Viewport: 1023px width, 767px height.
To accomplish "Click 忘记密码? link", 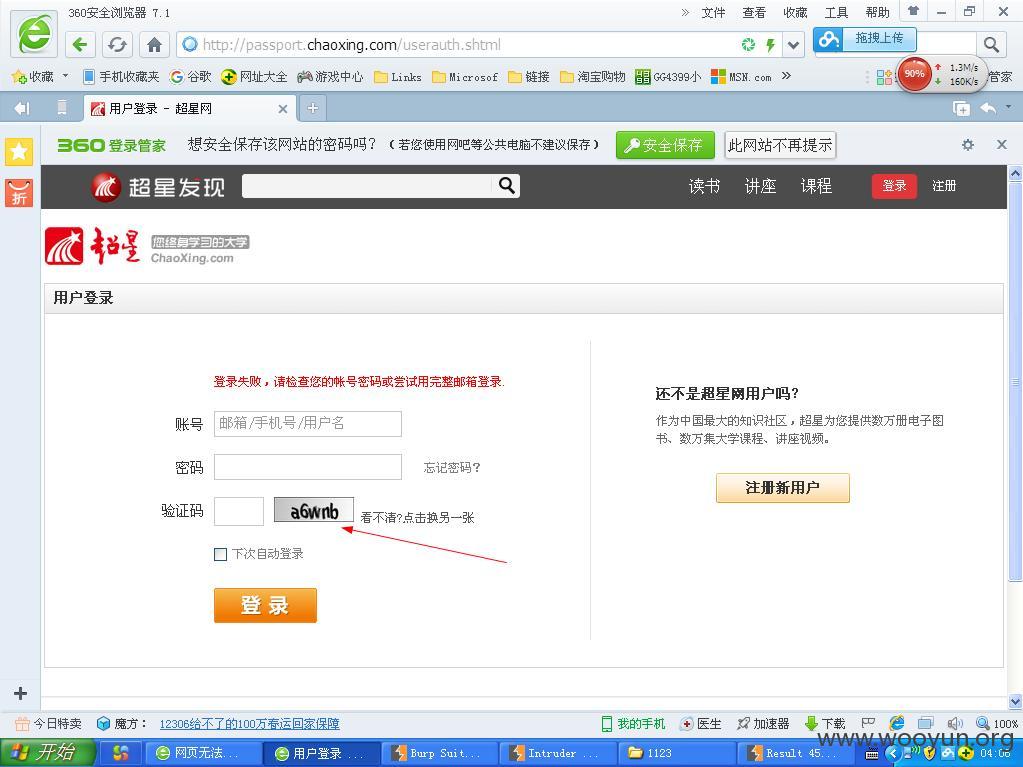I will click(452, 468).
